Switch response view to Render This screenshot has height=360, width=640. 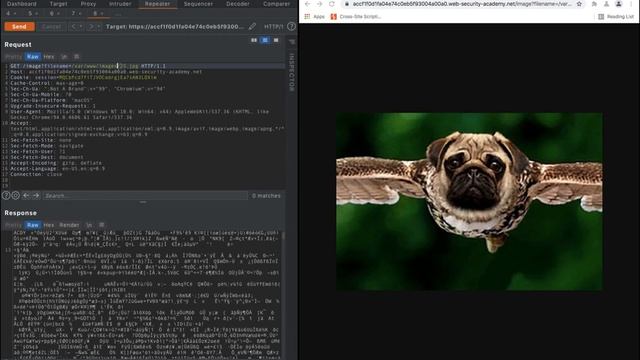pyautogui.click(x=69, y=225)
